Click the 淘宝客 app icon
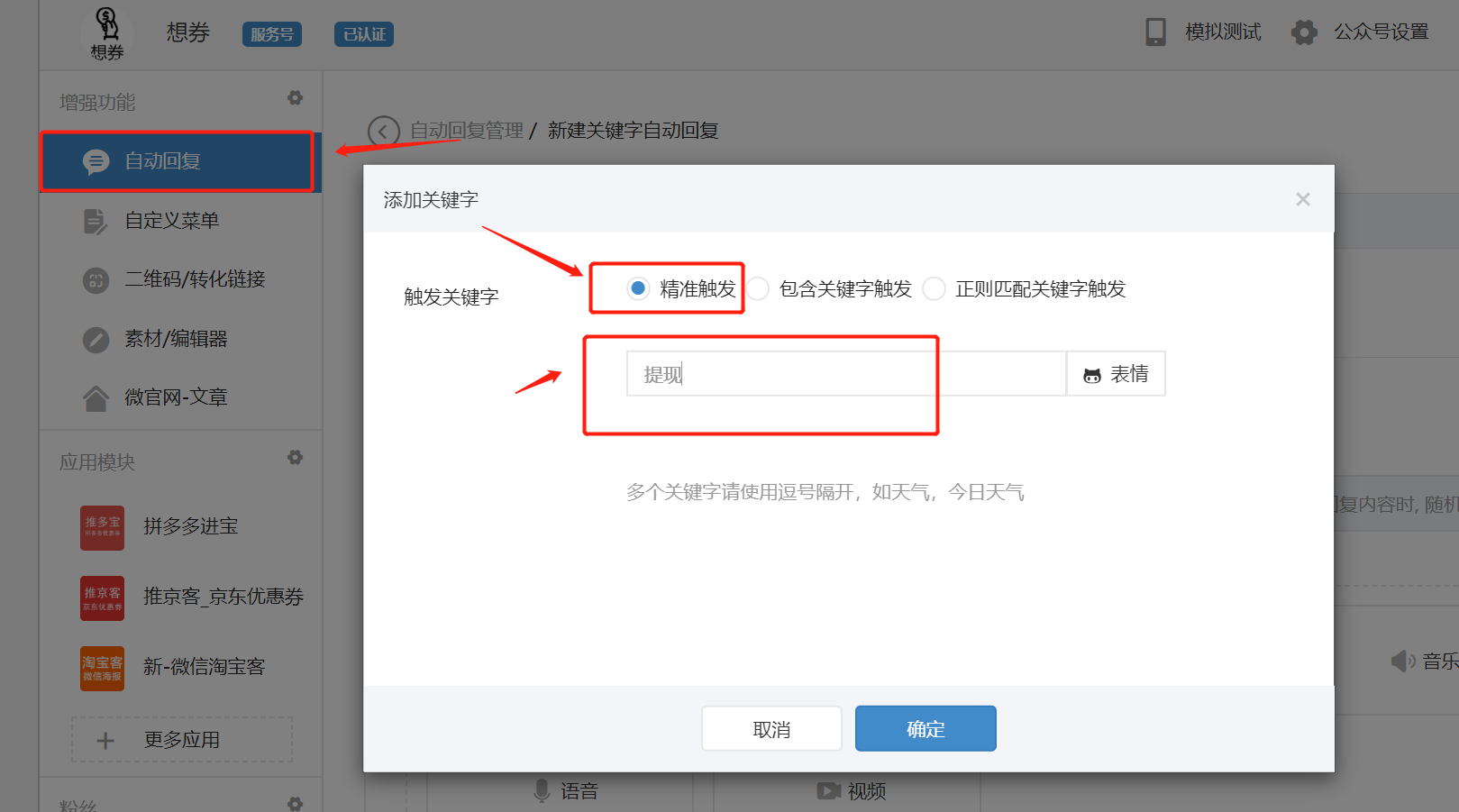Image resolution: width=1459 pixels, height=812 pixels. point(102,668)
